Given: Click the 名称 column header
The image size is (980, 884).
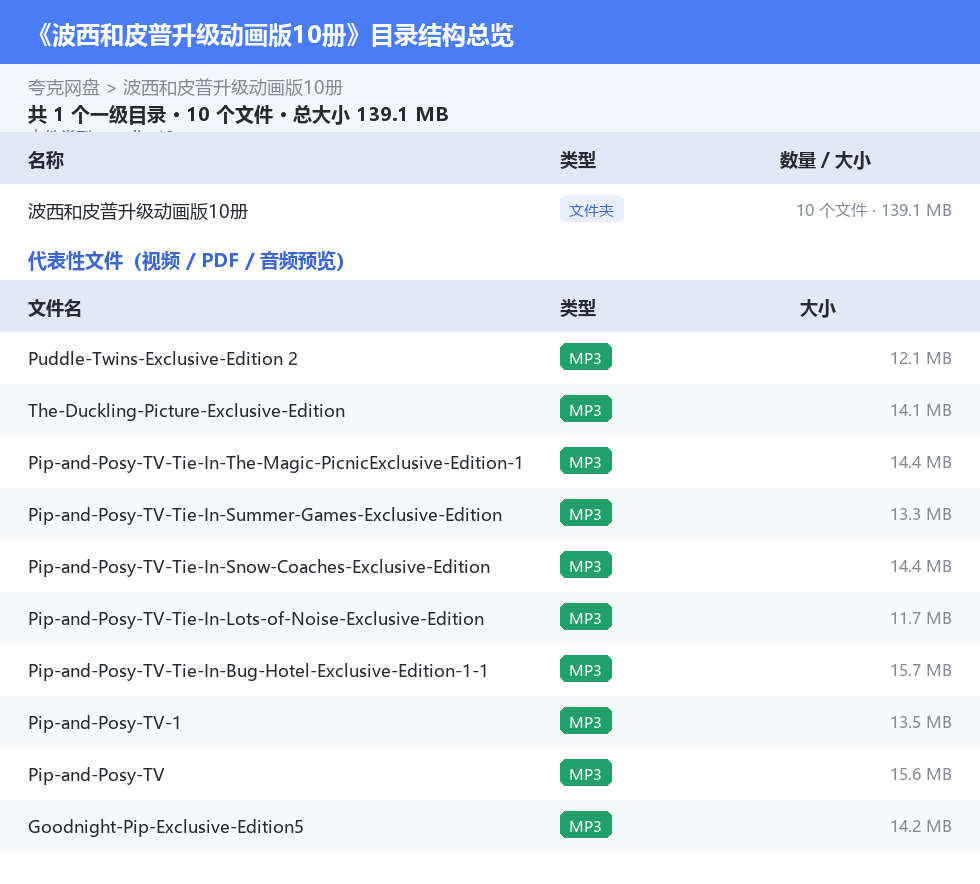Looking at the screenshot, I should click(x=46, y=160).
